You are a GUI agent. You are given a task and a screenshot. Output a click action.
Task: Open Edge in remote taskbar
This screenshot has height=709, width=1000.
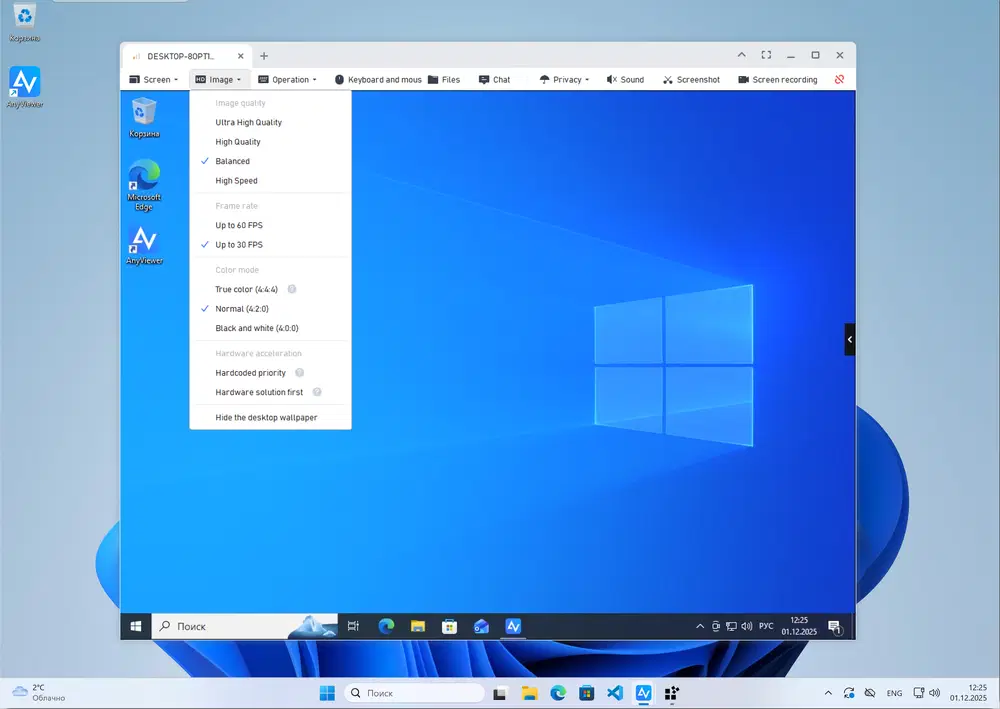(386, 627)
